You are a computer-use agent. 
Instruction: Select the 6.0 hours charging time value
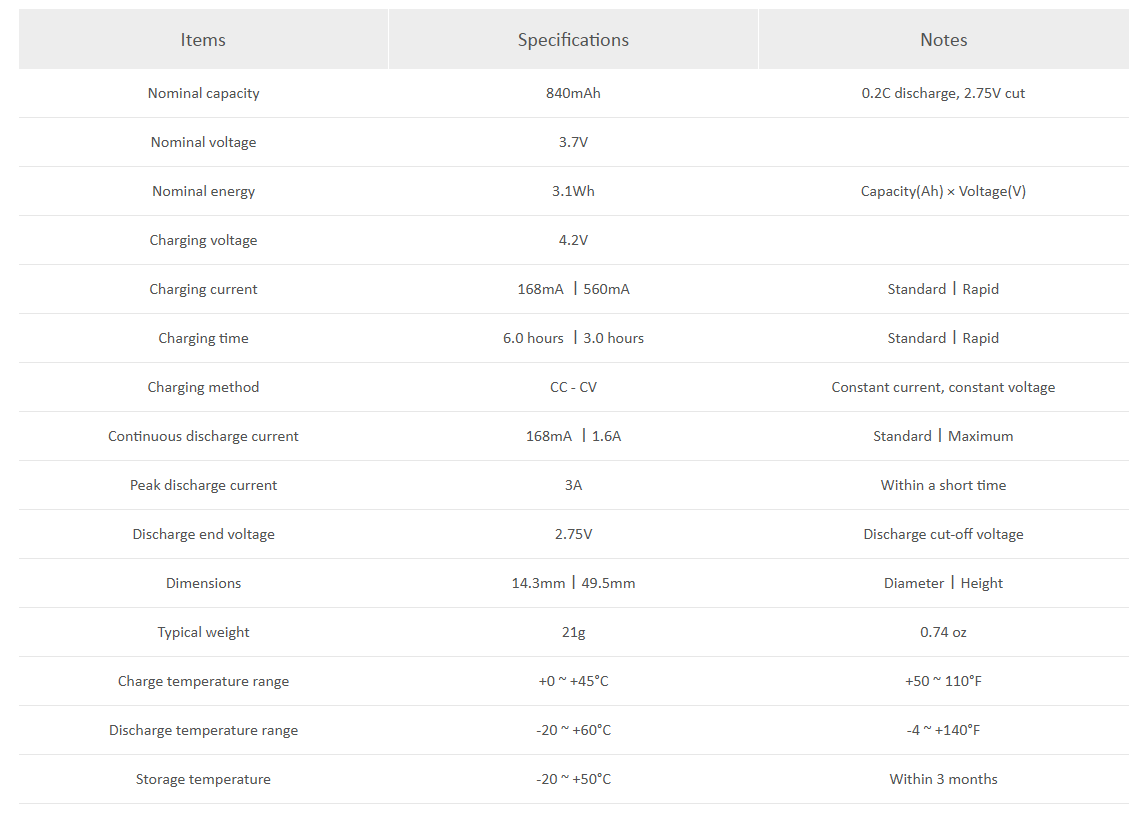point(533,338)
